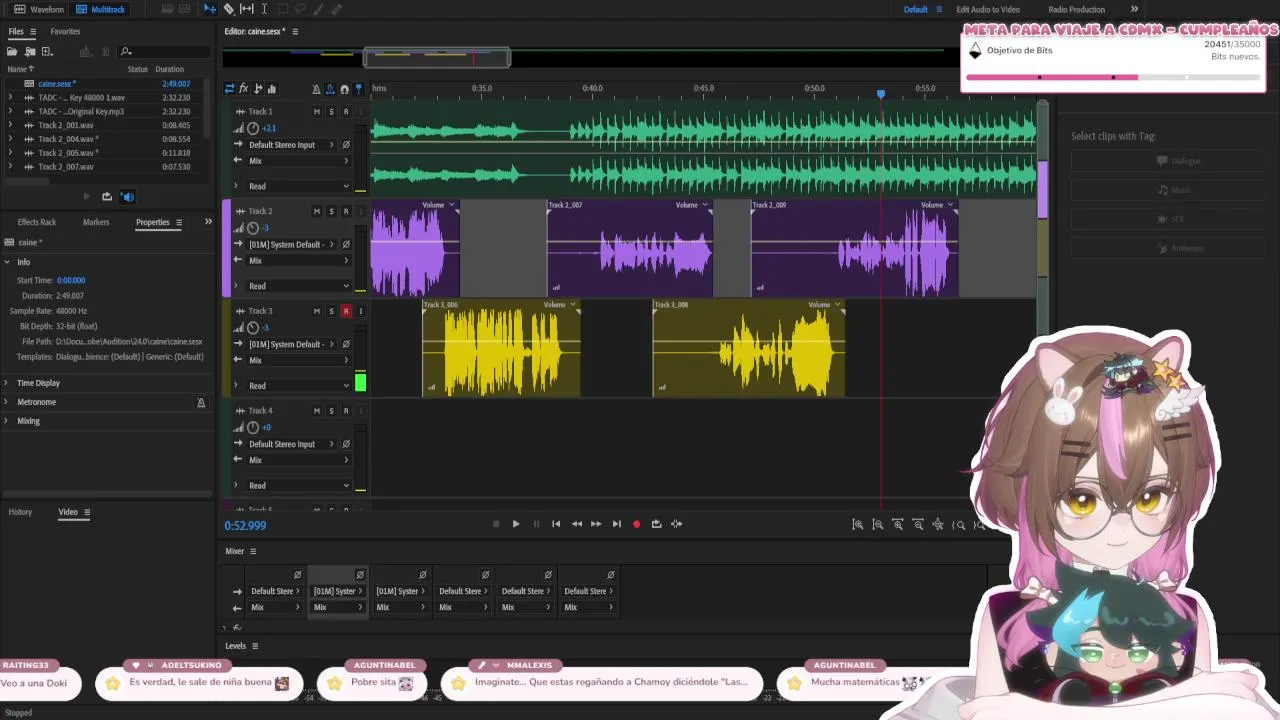Click Zoom Out Full icon in zoom controls
Screen dimensions: 1280x720
[937, 525]
